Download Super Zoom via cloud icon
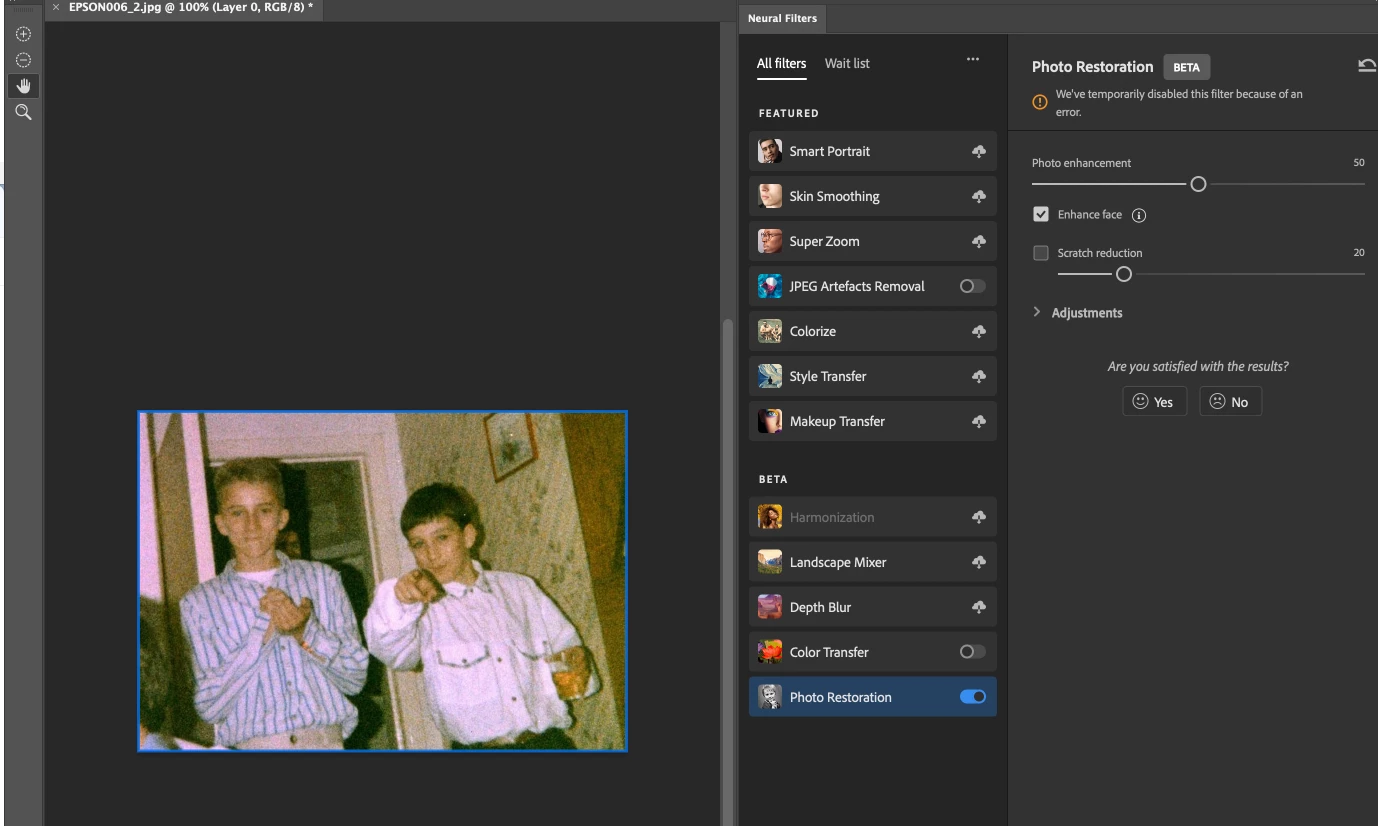The width and height of the screenshot is (1378, 826). pyautogui.click(x=979, y=241)
